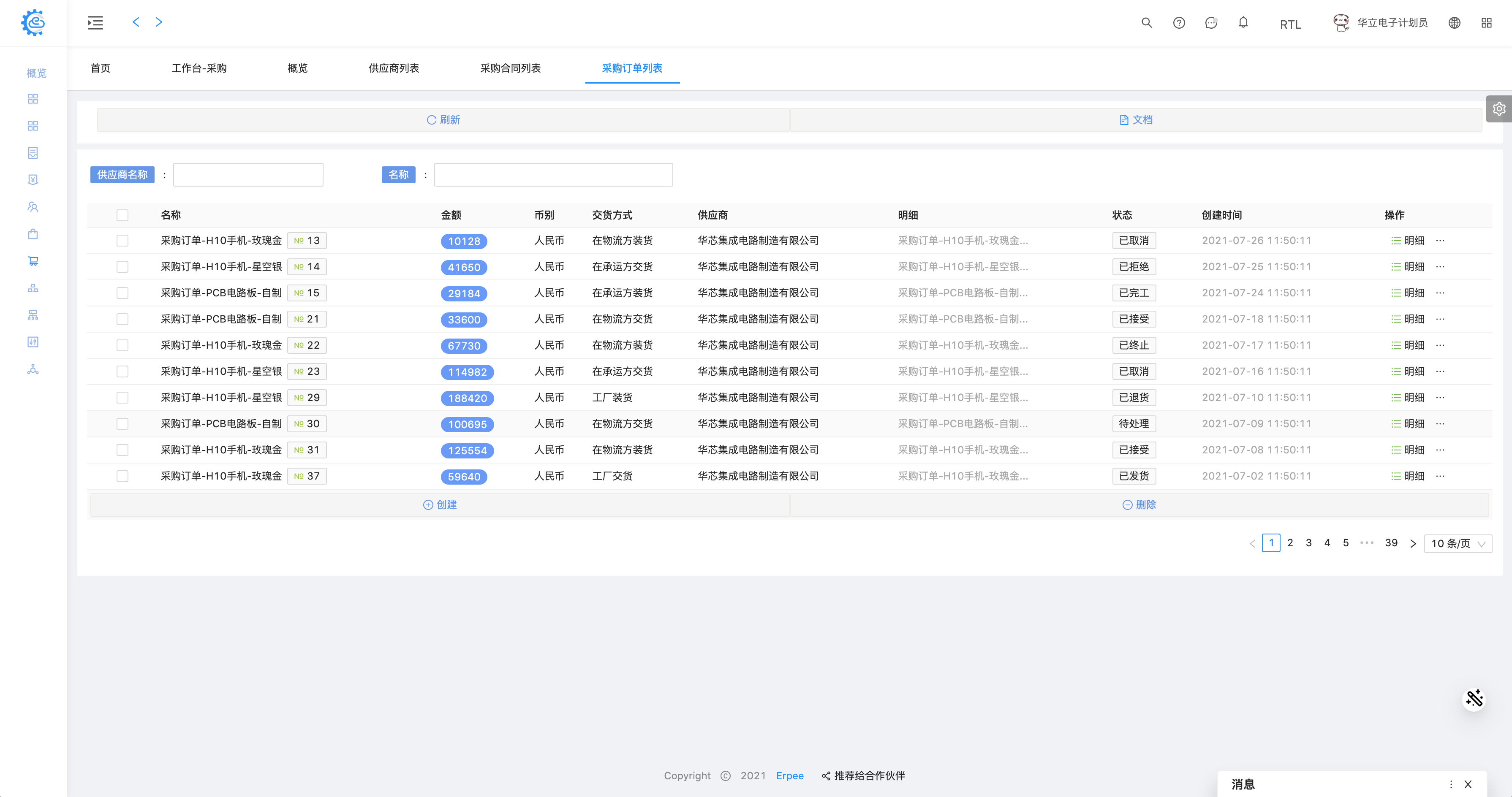This screenshot has height=797, width=1512.
Task: Open the 10 条/页 page size dropdown
Action: 1458,543
